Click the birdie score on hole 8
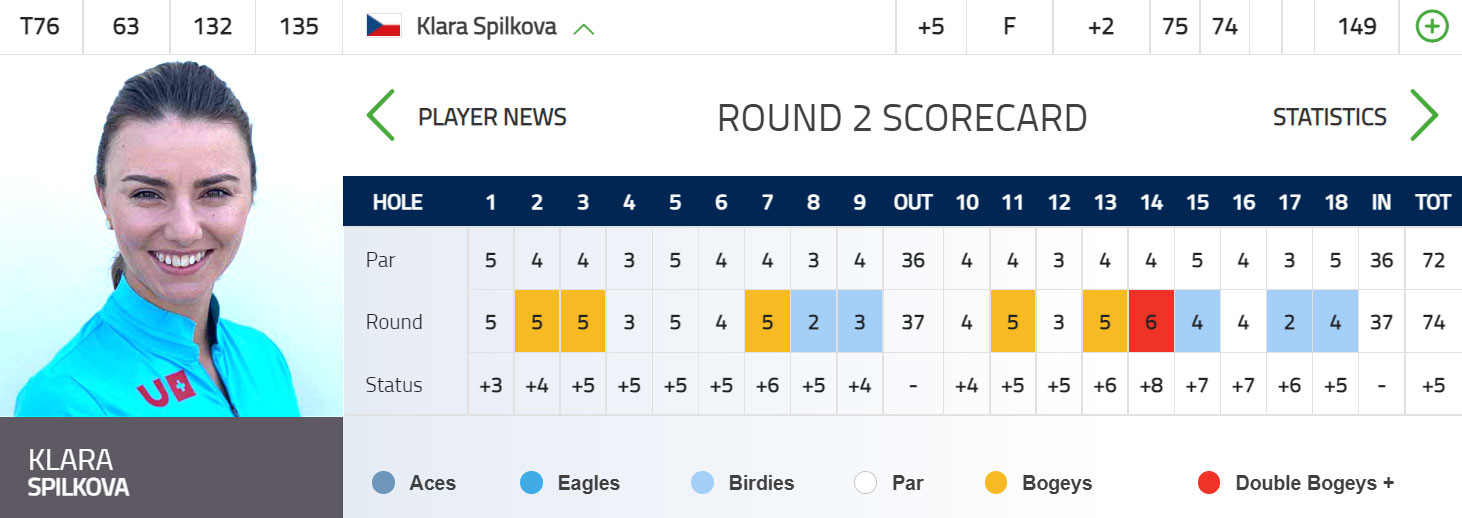This screenshot has width=1462, height=518. 813,322
